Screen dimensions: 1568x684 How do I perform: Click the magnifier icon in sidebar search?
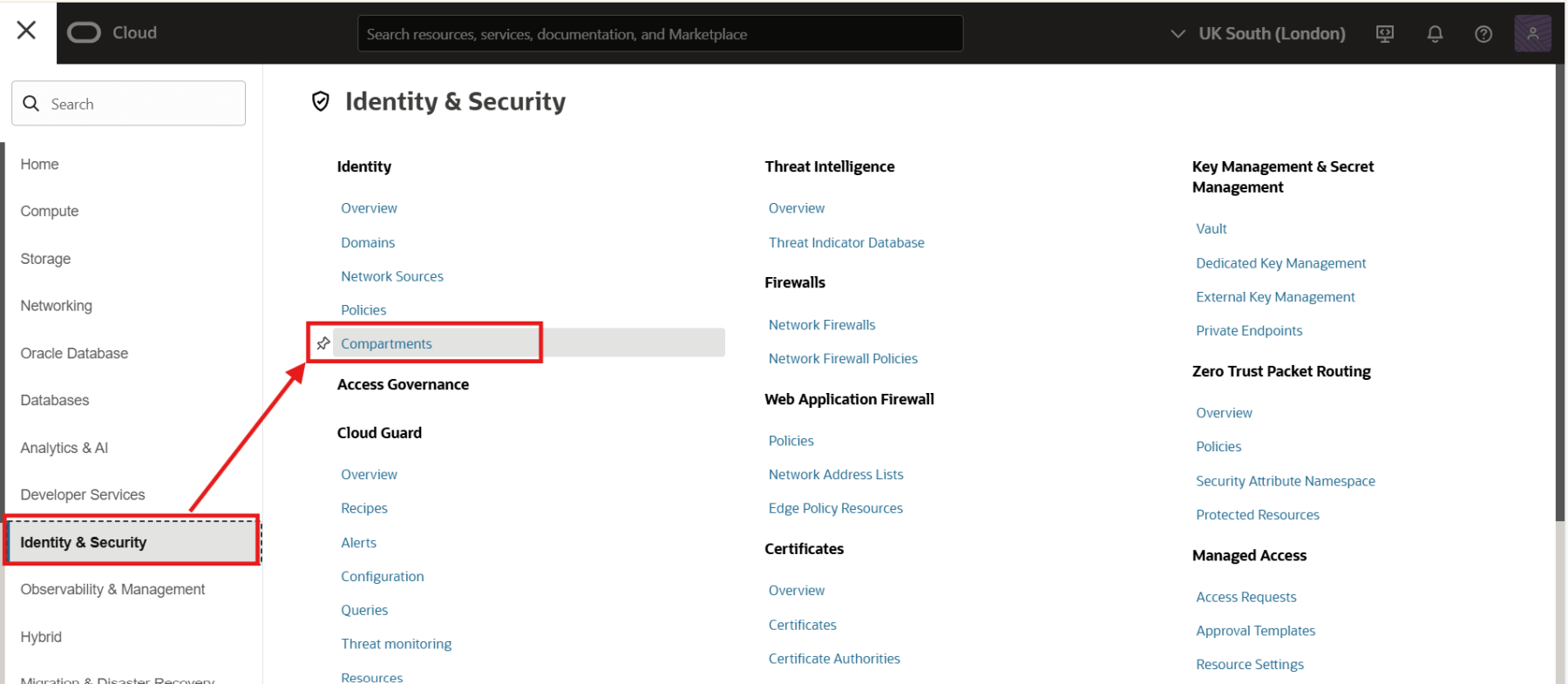(x=31, y=104)
